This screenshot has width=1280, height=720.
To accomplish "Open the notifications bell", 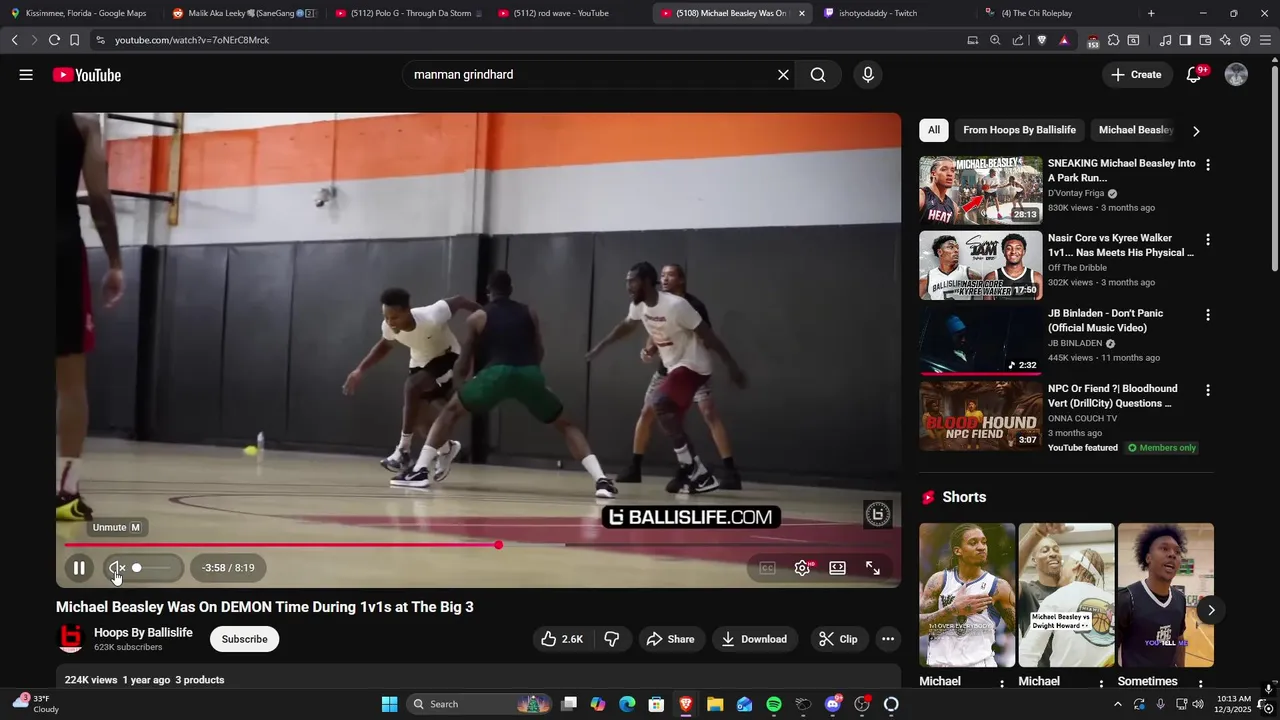I will coord(1194,75).
